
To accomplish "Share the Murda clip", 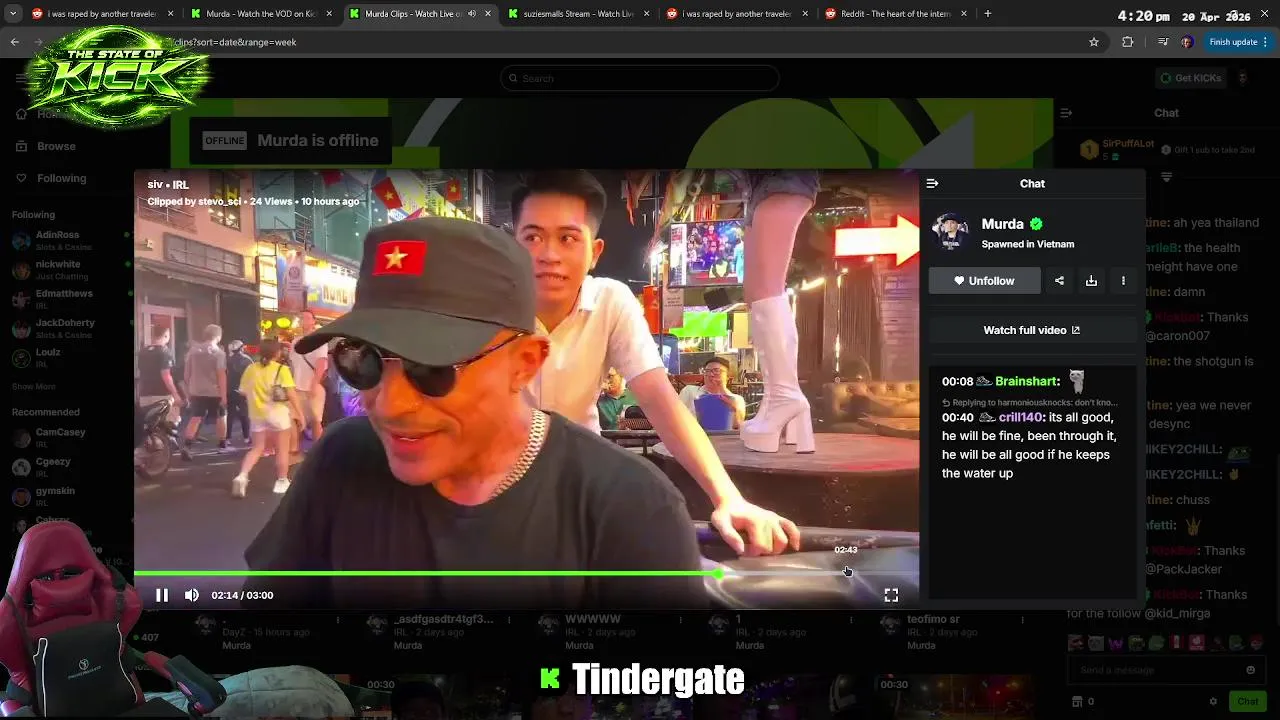I will pos(1059,281).
